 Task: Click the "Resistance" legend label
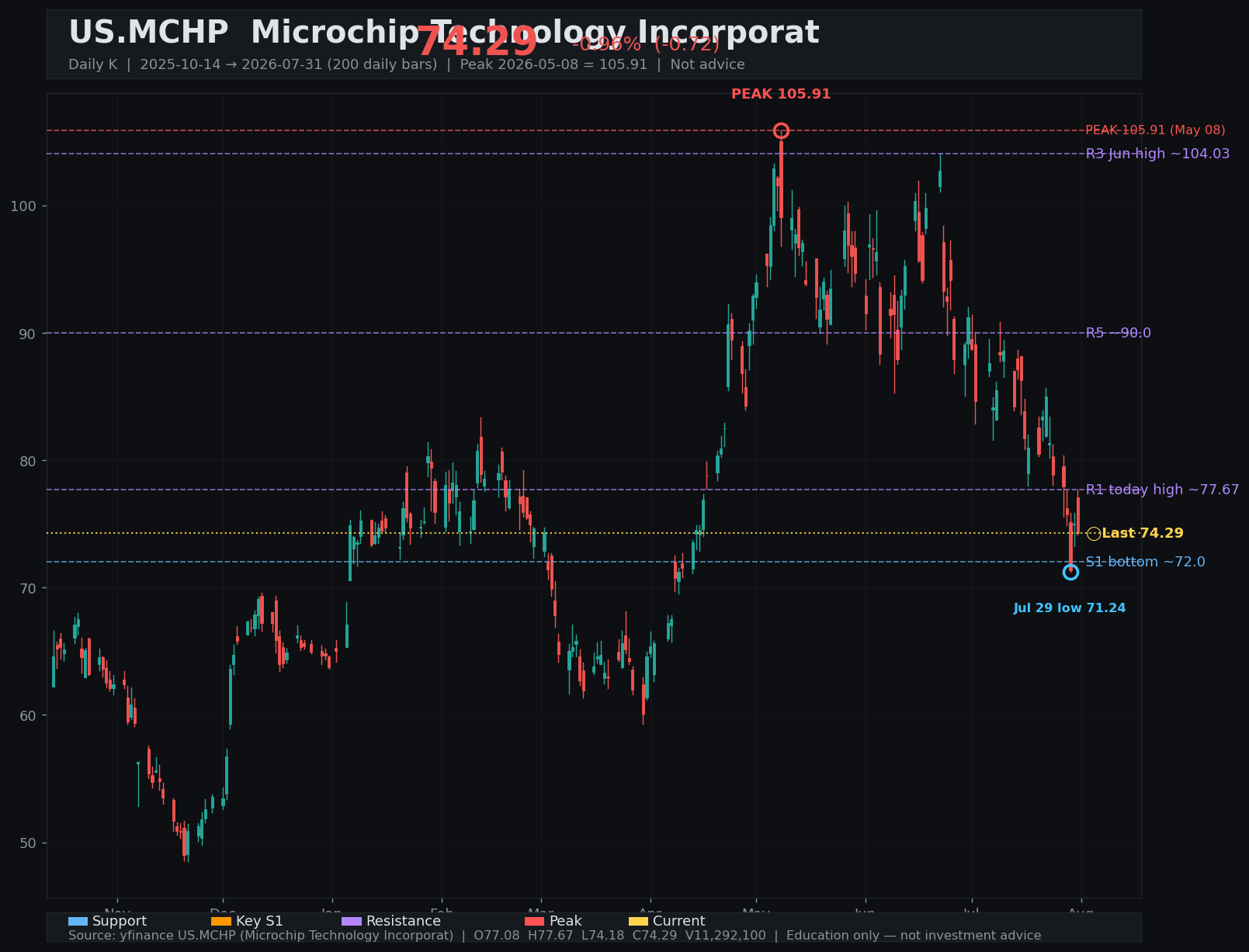click(404, 921)
